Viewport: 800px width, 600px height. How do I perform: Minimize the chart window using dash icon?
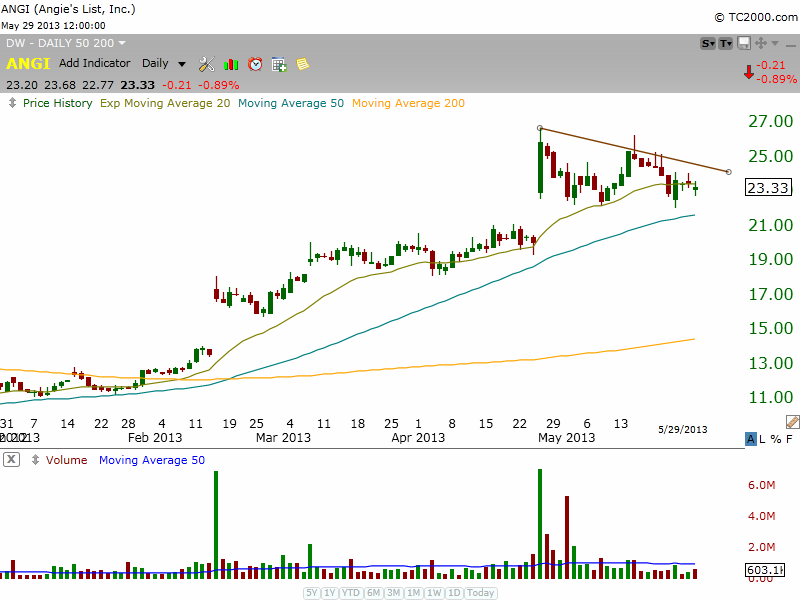(x=790, y=45)
